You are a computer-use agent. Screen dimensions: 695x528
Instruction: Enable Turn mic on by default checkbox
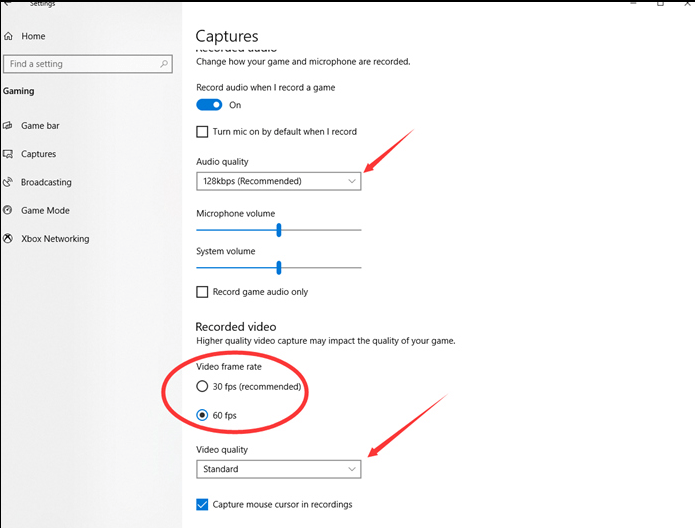point(203,132)
